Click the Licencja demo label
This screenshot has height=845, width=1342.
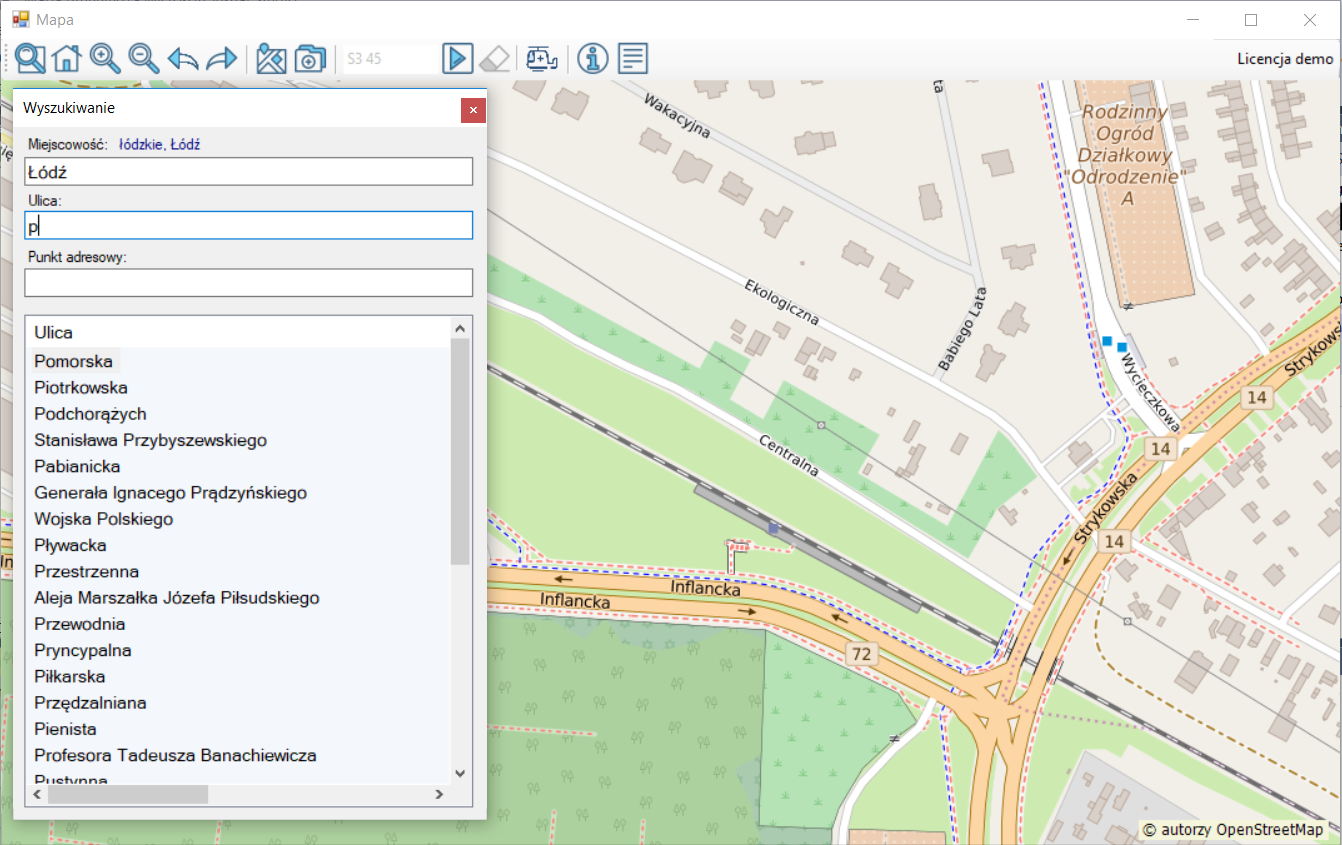(x=1285, y=59)
